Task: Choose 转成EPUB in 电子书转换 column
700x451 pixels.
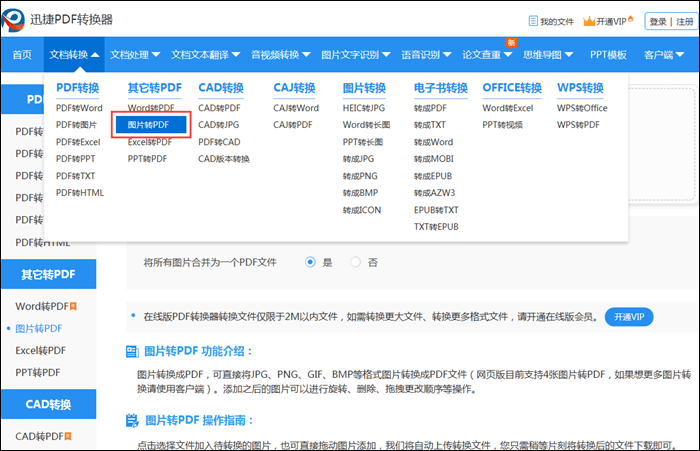Action: pos(433,176)
